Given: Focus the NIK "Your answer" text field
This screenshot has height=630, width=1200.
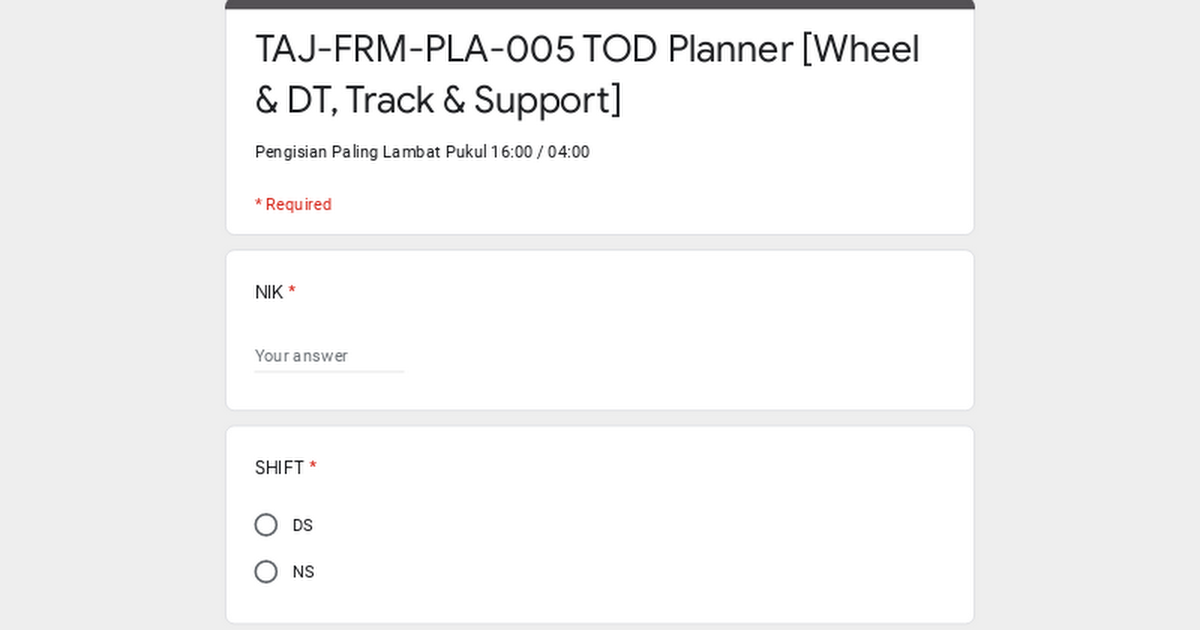Looking at the screenshot, I should click(329, 356).
